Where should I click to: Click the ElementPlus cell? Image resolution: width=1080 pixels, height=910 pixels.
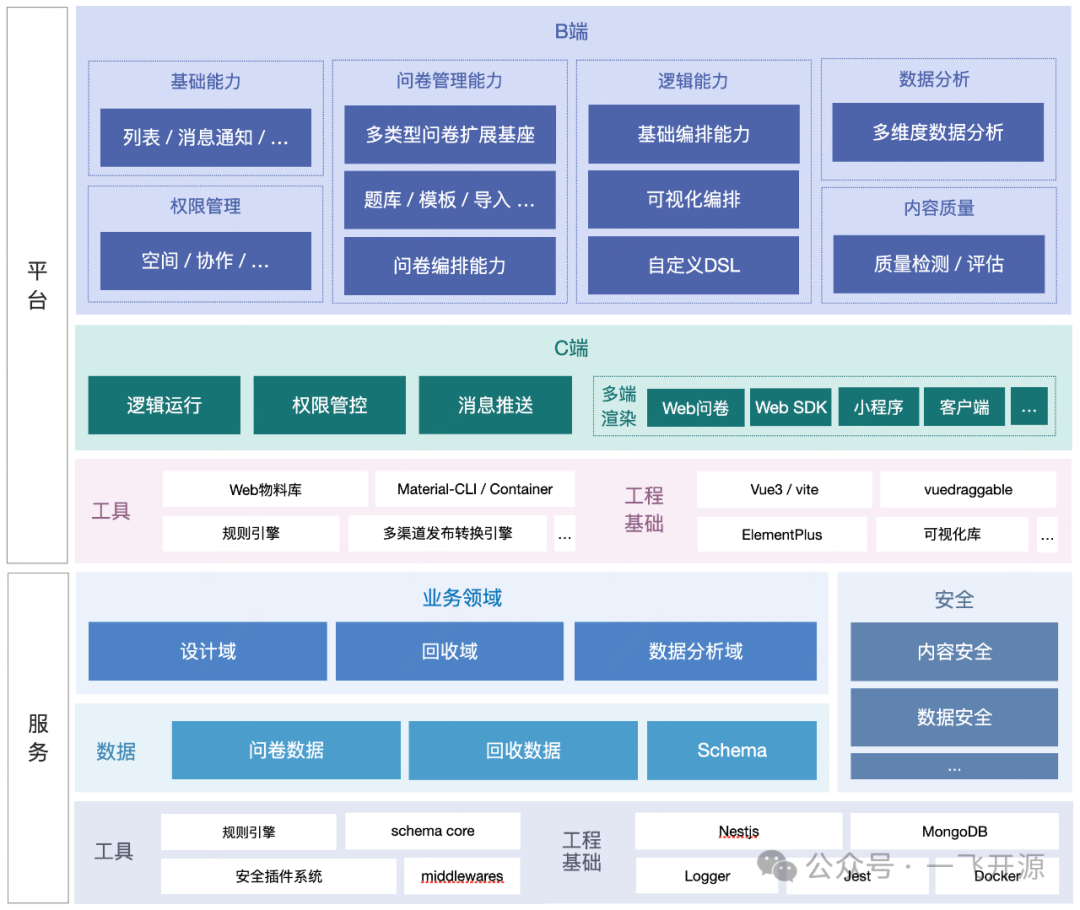pyautogui.click(x=782, y=535)
